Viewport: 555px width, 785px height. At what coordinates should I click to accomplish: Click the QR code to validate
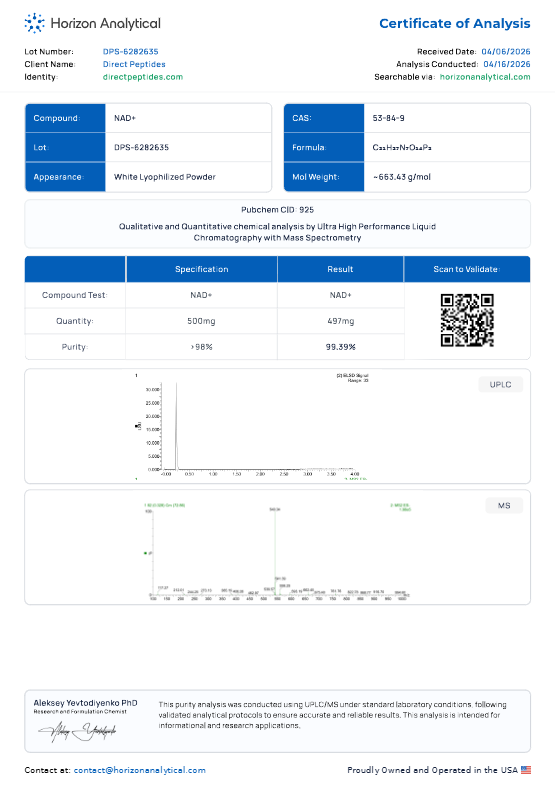point(467,320)
